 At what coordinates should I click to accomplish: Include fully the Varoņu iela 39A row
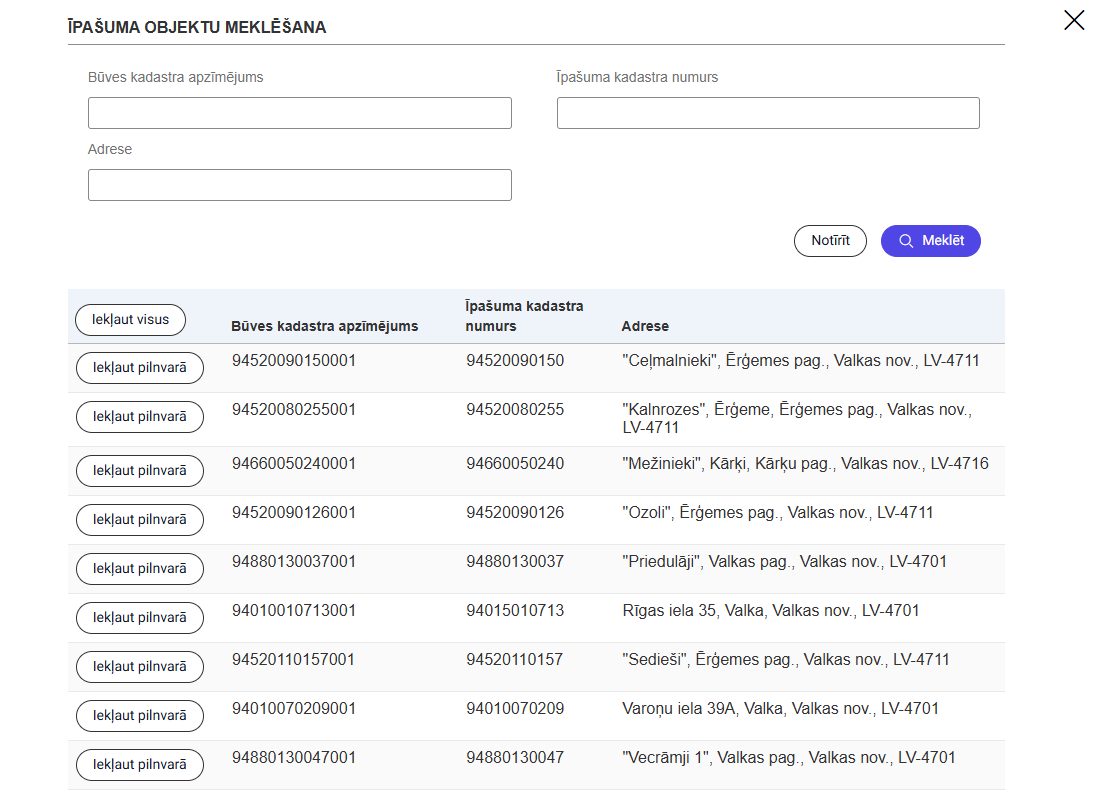click(140, 716)
